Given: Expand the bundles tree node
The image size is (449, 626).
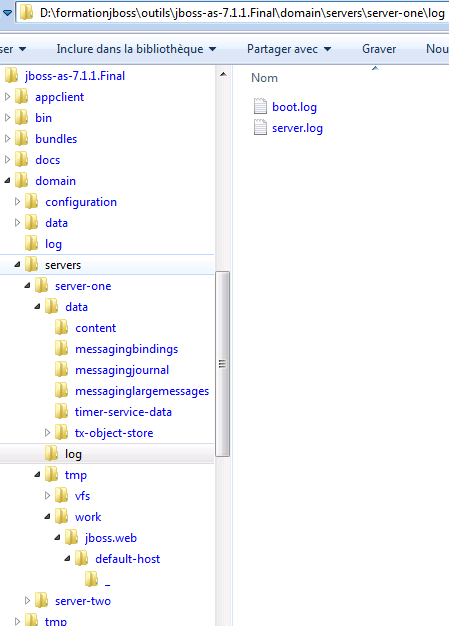Looking at the screenshot, I should pyautogui.click(x=7, y=138).
